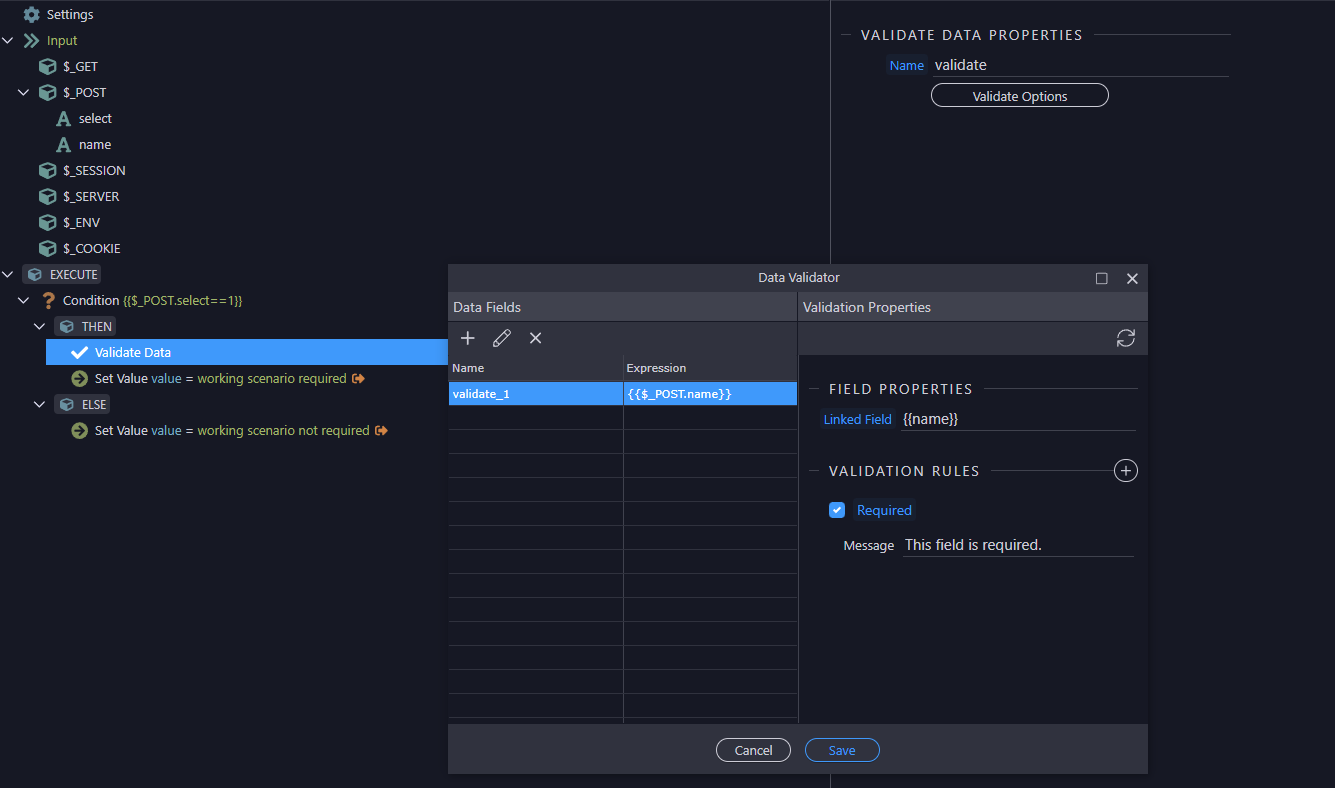Click the edit pencil icon in Data Fields

click(x=502, y=338)
